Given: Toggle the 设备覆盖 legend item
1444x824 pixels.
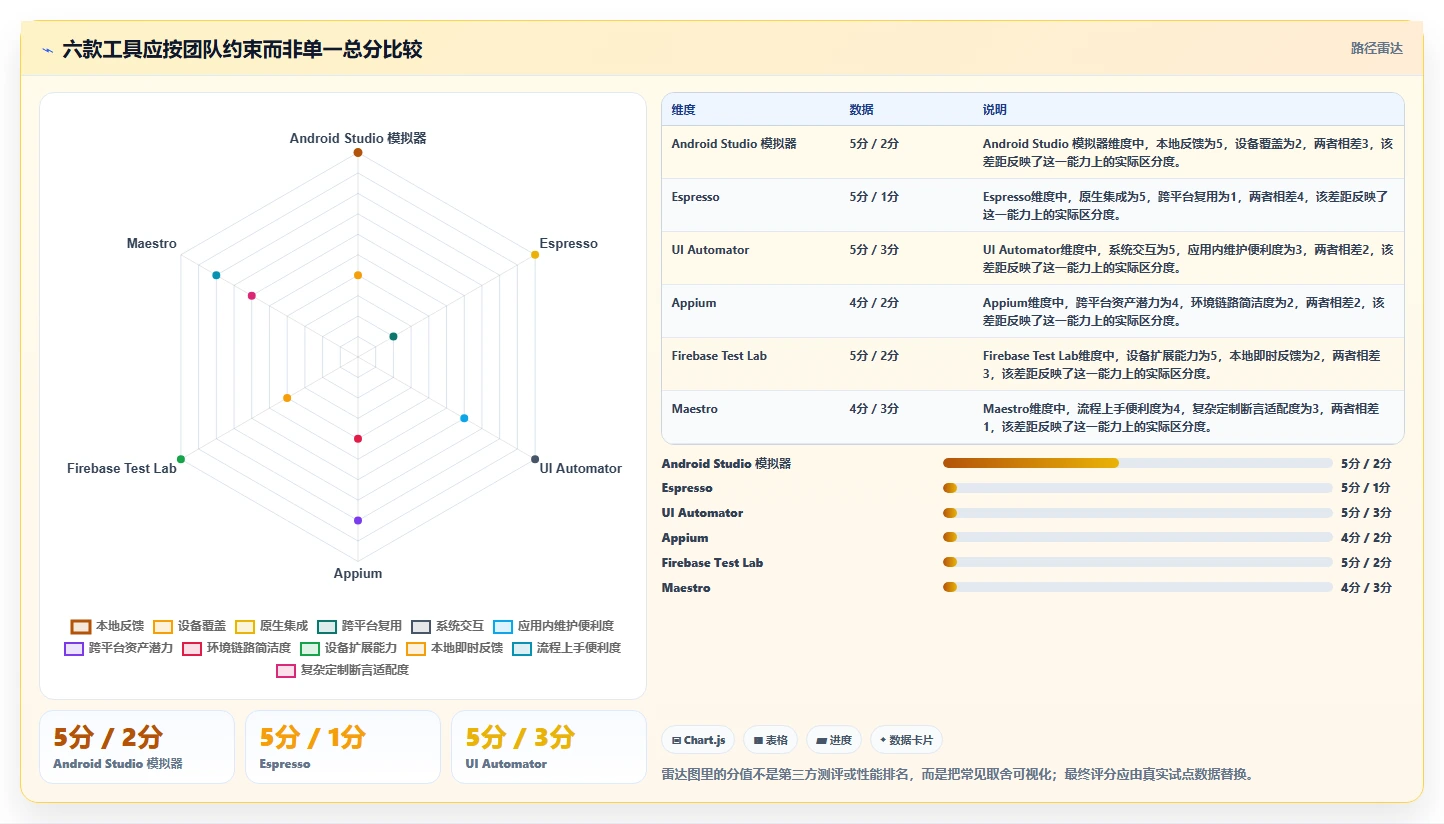Looking at the screenshot, I should [x=189, y=626].
